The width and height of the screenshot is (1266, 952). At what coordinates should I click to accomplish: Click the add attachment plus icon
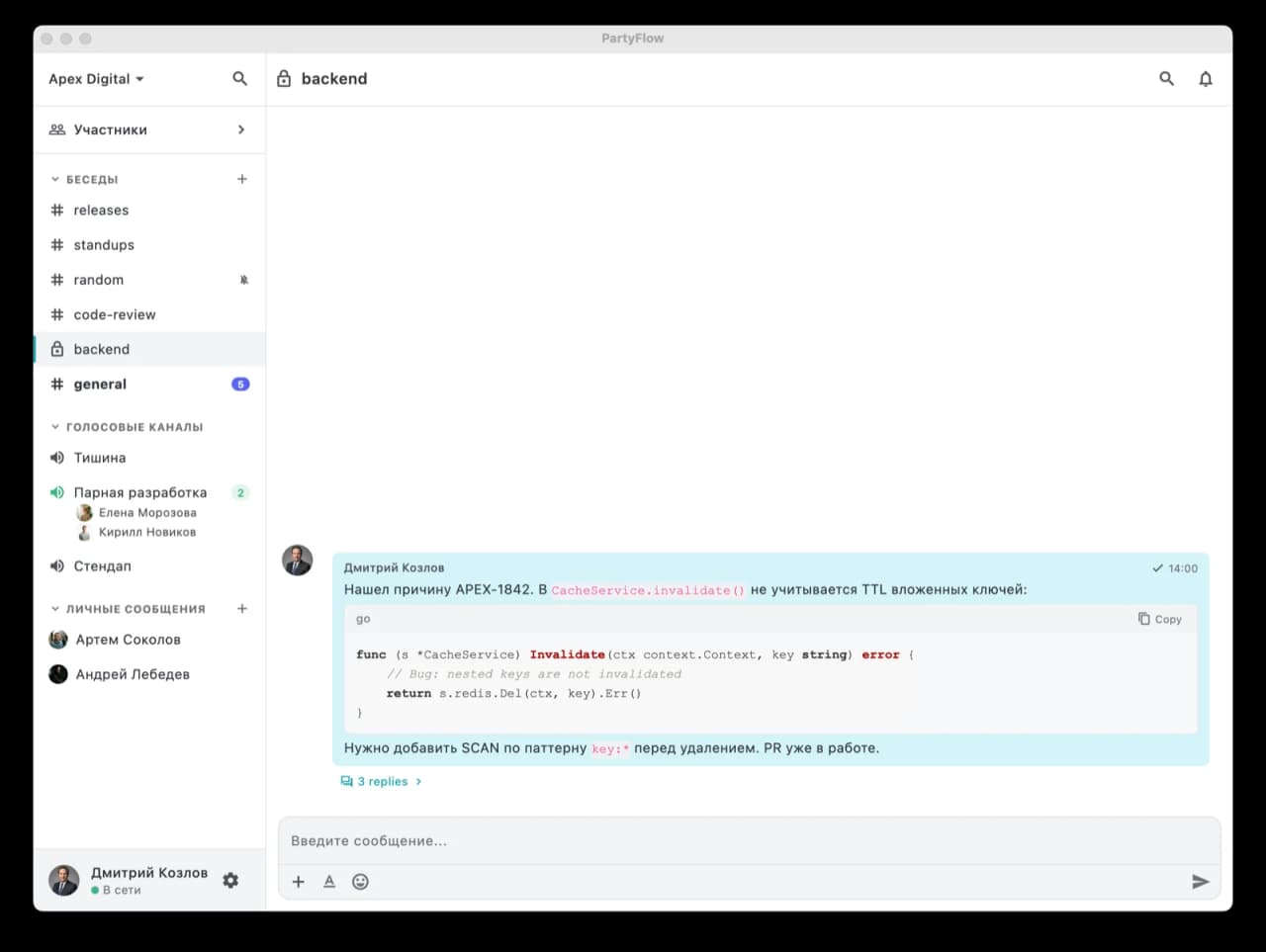(x=298, y=882)
